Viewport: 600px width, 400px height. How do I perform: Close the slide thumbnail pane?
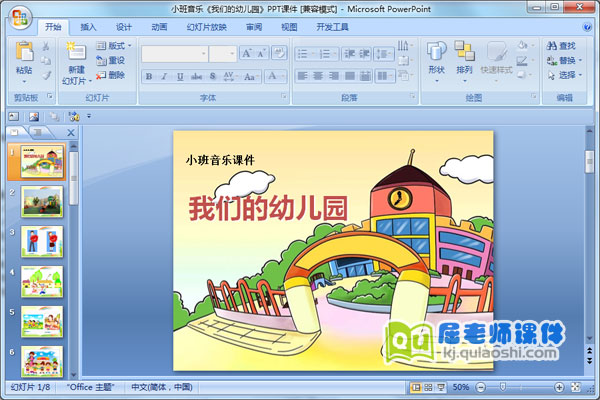click(x=71, y=133)
